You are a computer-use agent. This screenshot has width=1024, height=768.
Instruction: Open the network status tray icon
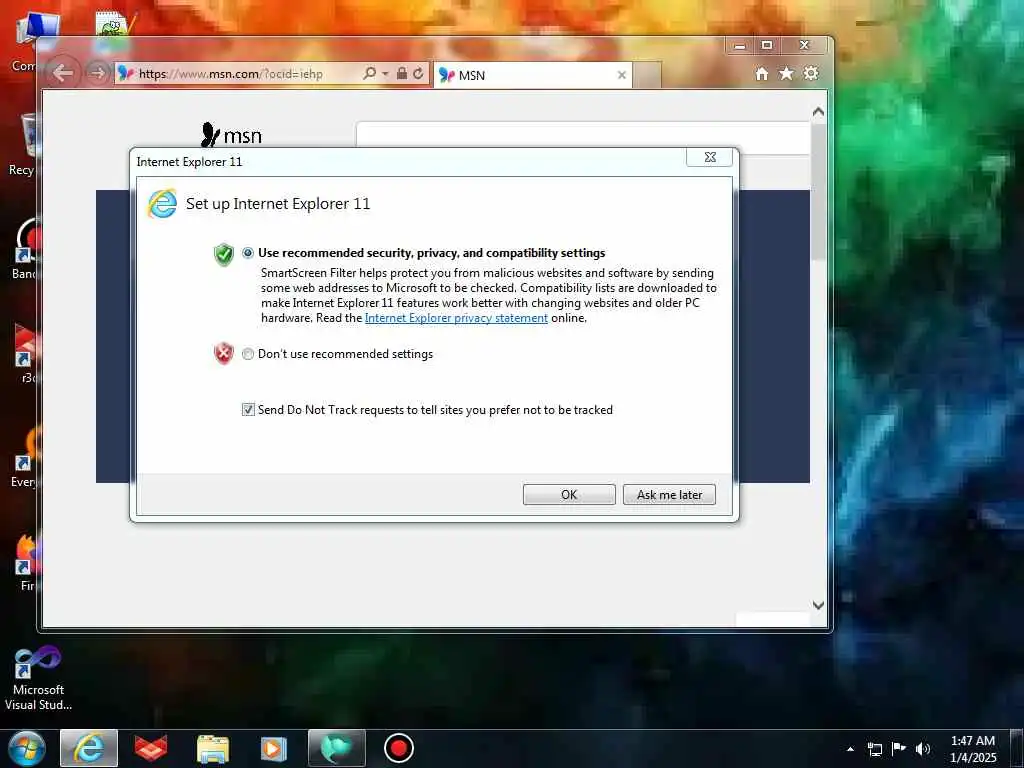pyautogui.click(x=875, y=749)
